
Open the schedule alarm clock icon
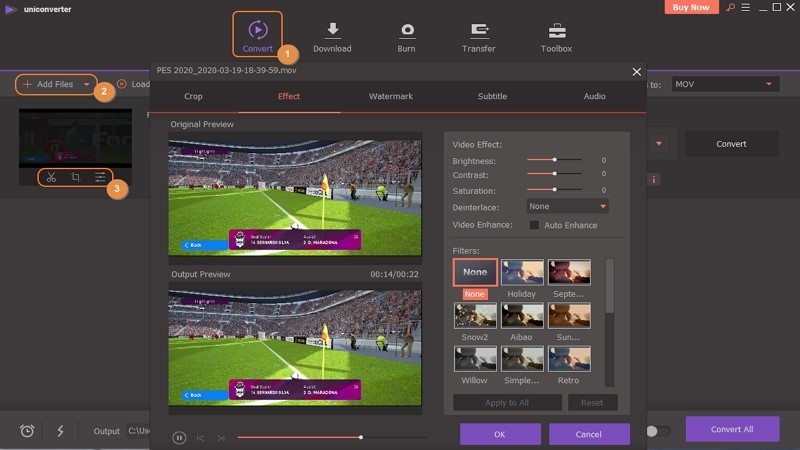(27, 431)
